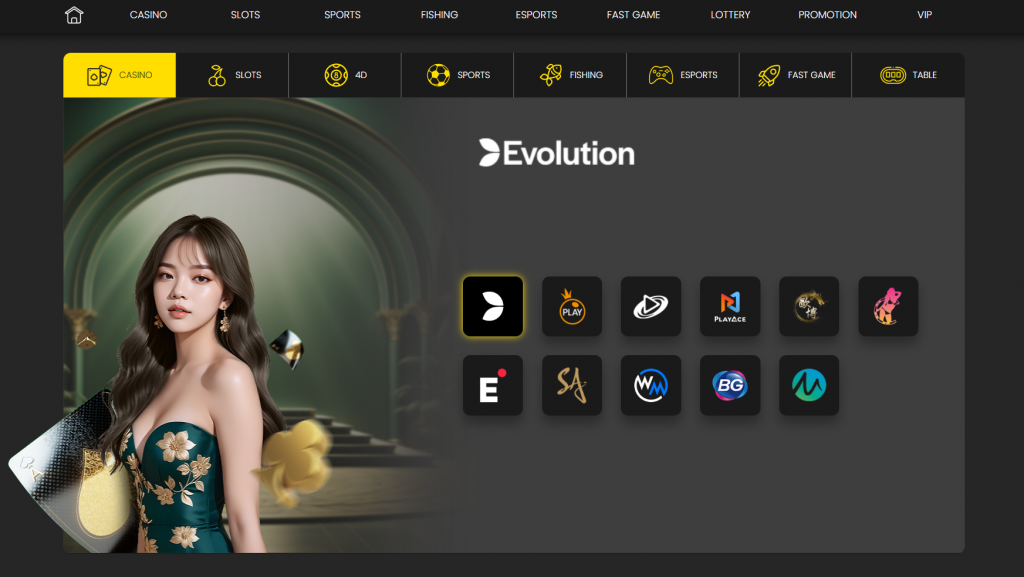Open Lottery from the top navigation
The width and height of the screenshot is (1024, 577).
click(730, 15)
